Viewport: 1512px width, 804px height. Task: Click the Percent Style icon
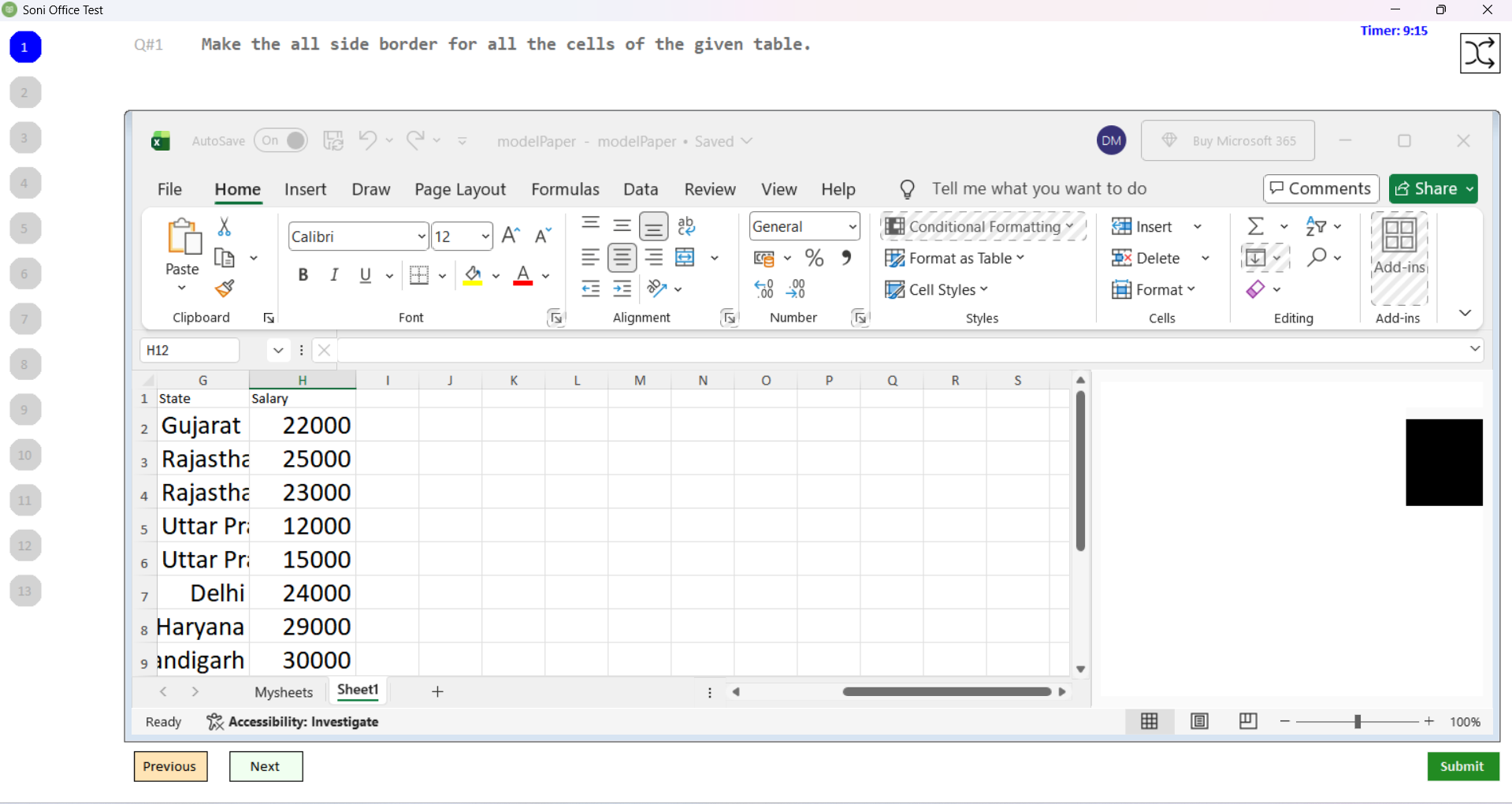[814, 258]
